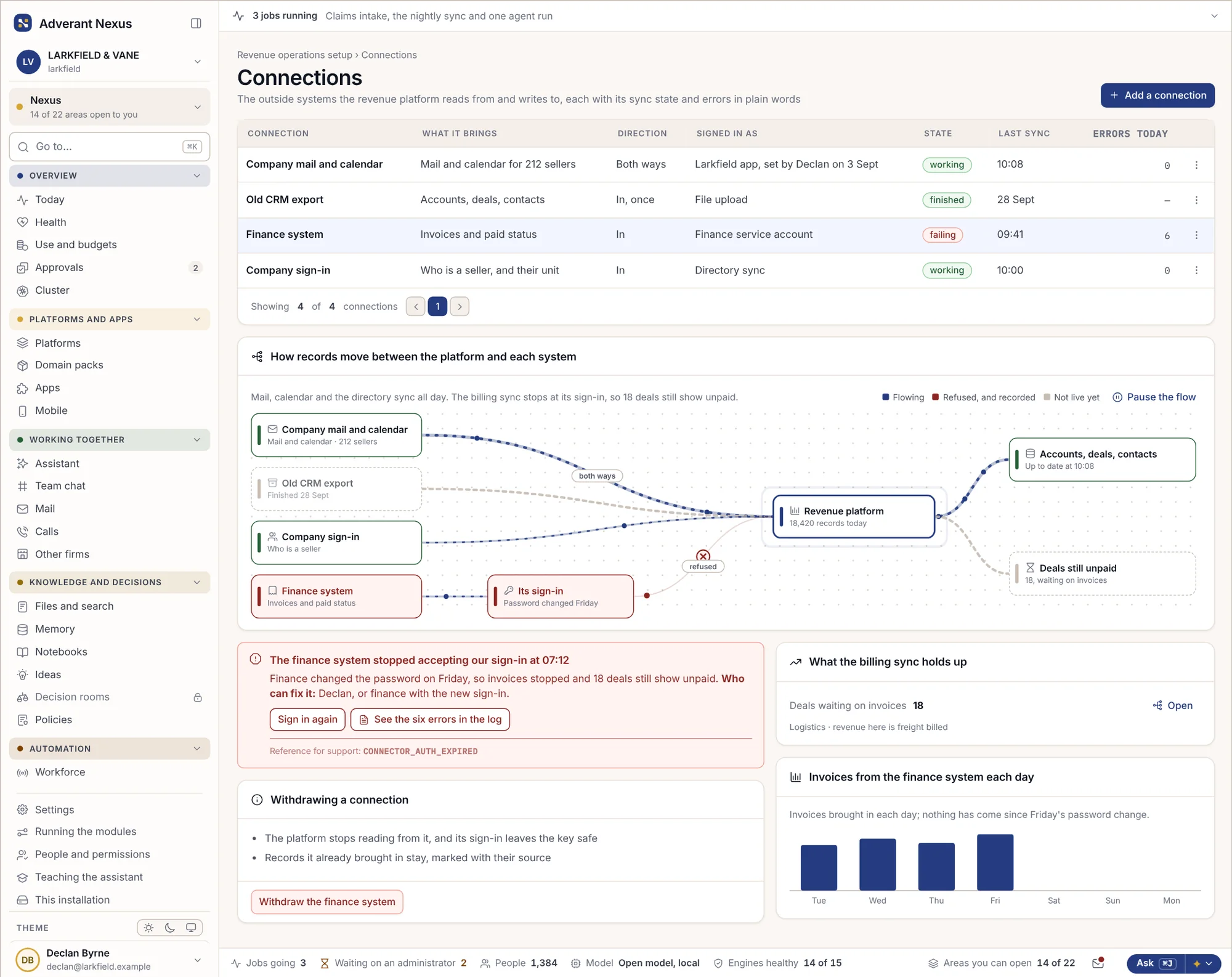This screenshot has width=1232, height=977.
Task: Click the Ask assistant button
Action: click(x=1156, y=963)
